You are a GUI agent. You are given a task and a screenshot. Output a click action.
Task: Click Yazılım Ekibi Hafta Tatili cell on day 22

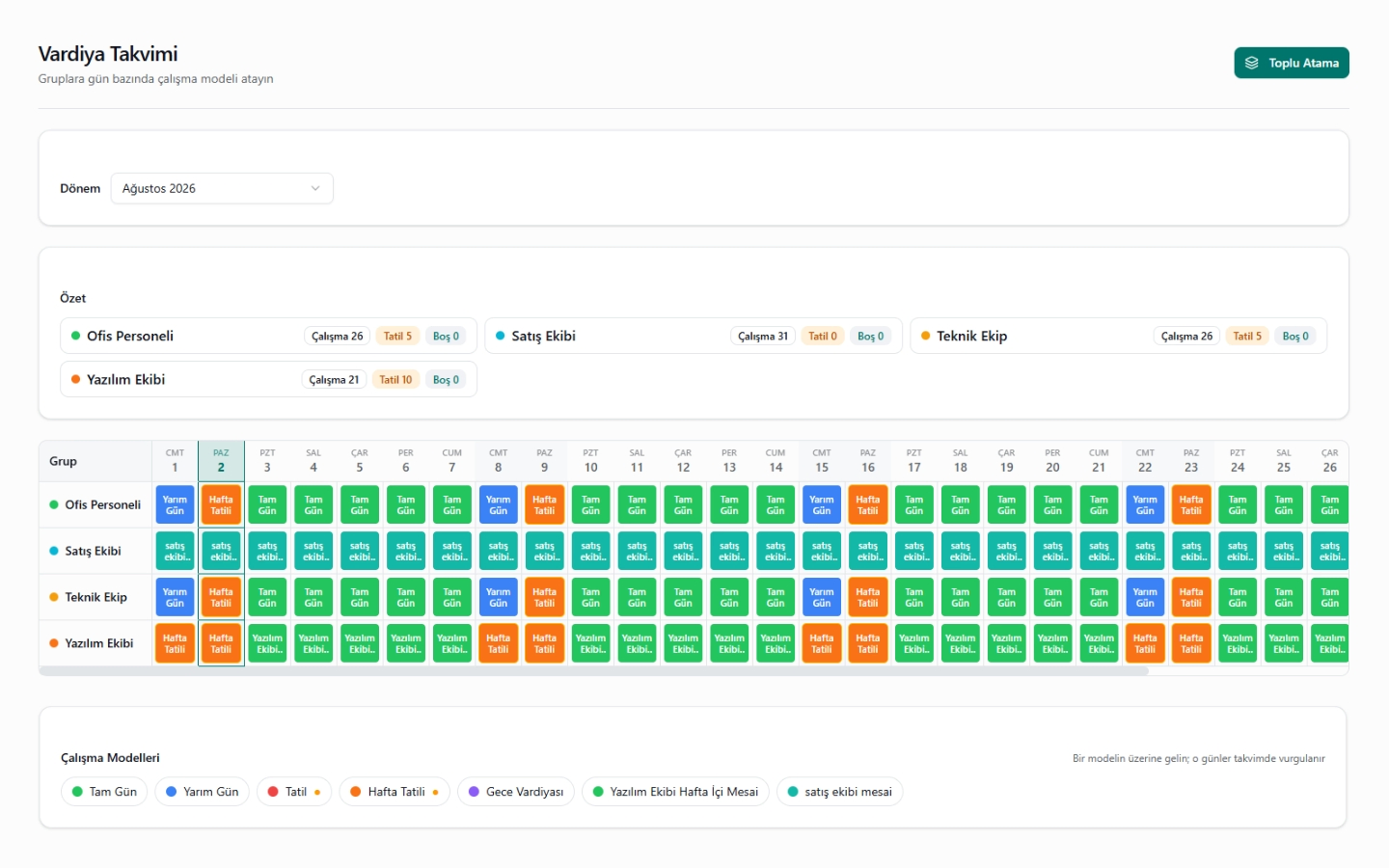[x=1145, y=643]
